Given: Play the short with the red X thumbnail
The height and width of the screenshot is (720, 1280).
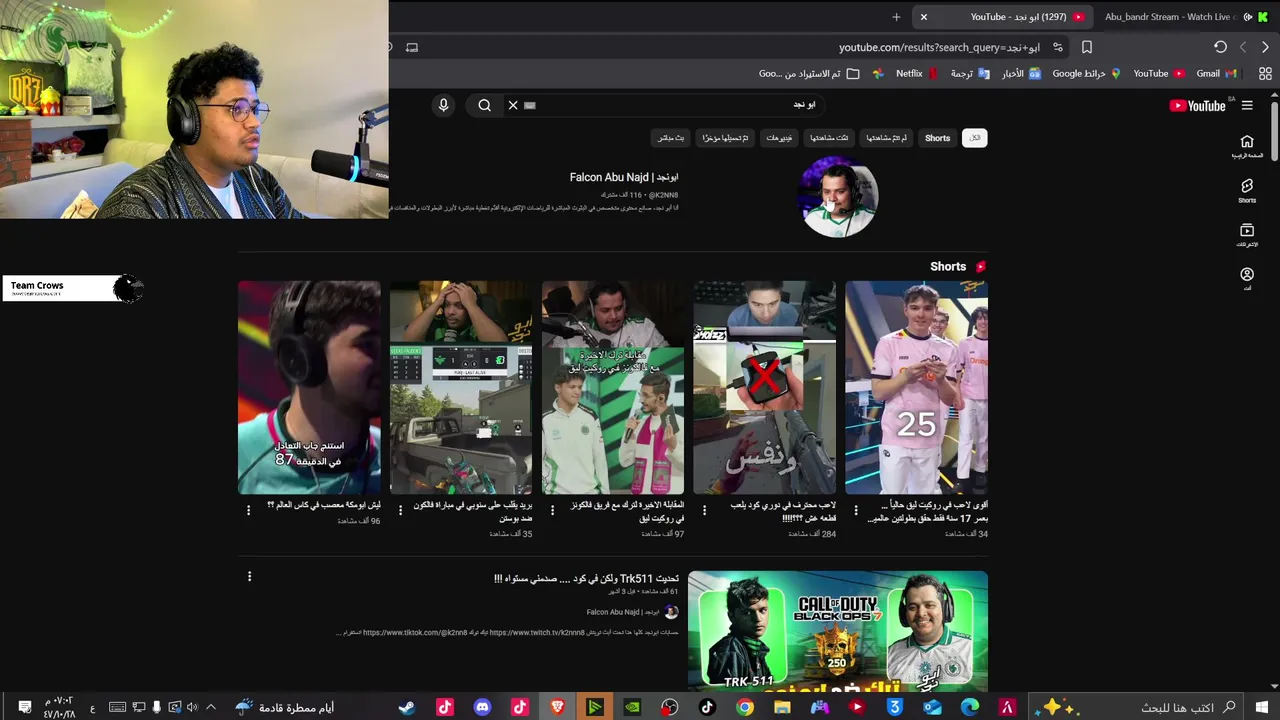Looking at the screenshot, I should click(x=764, y=387).
